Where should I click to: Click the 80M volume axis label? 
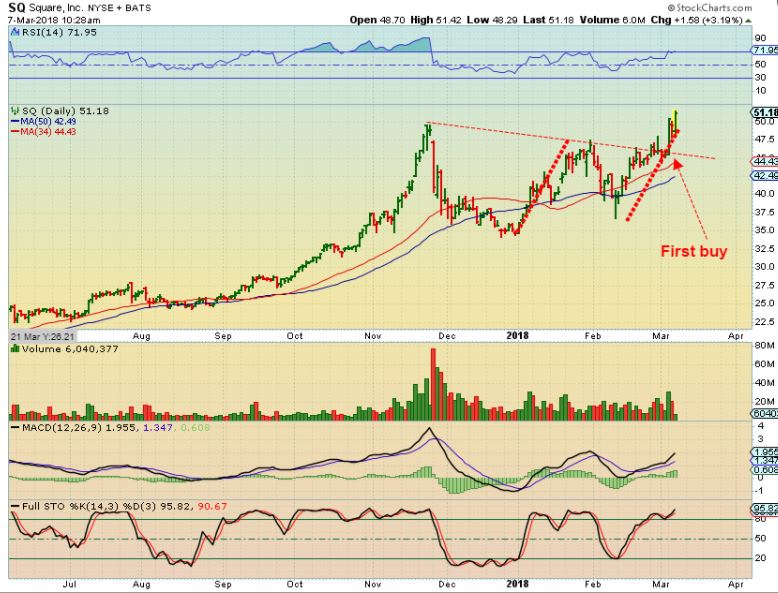[765, 345]
